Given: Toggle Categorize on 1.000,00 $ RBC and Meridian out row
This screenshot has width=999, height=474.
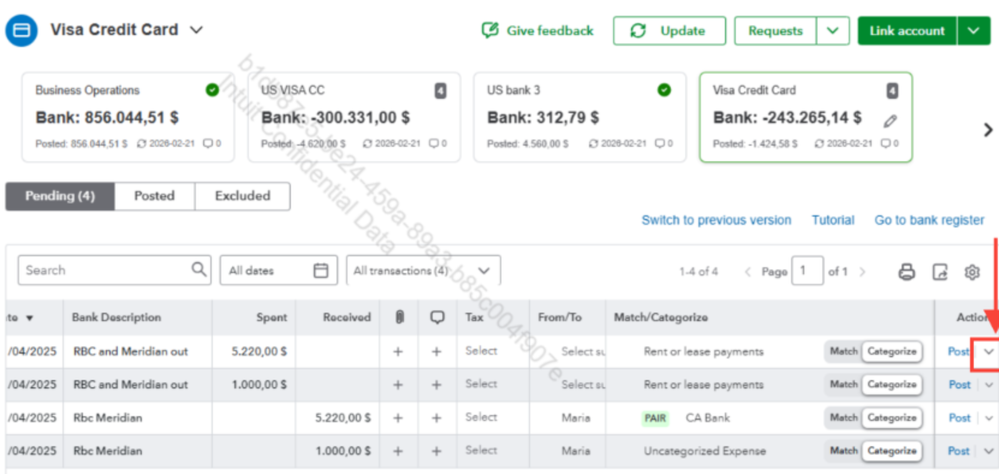Looking at the screenshot, I should (891, 384).
